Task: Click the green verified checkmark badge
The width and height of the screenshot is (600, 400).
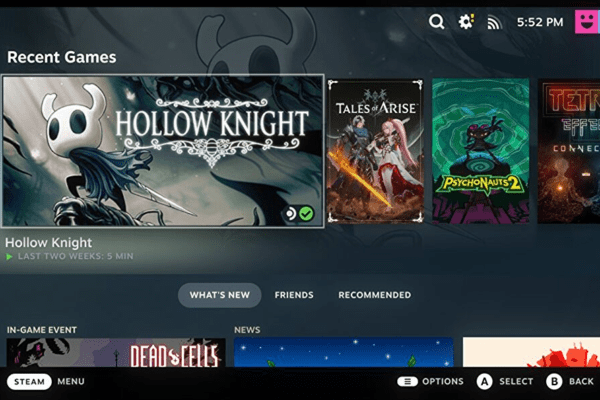Action: click(306, 214)
